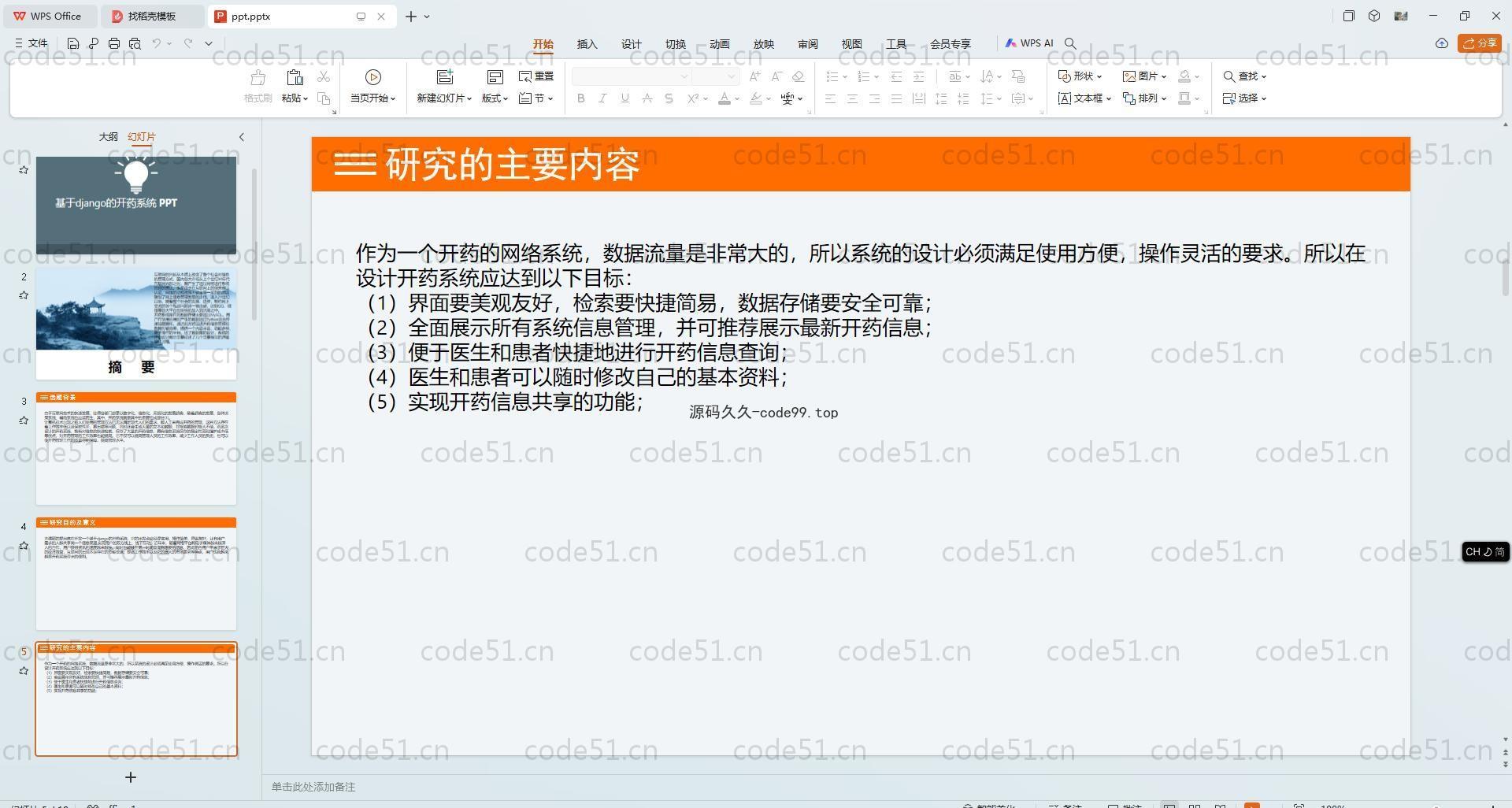Switch to the 视图 View tab
This screenshot has width=1512, height=808.
852,44
